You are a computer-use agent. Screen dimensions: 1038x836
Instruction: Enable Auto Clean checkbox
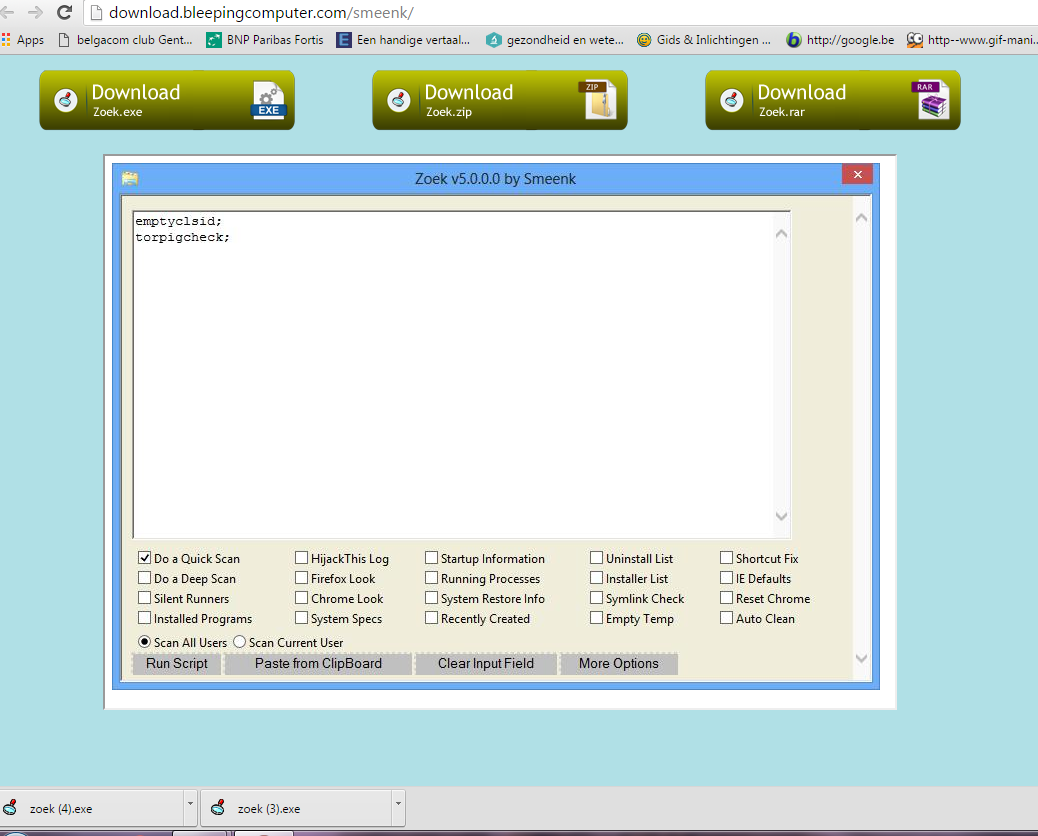click(726, 618)
